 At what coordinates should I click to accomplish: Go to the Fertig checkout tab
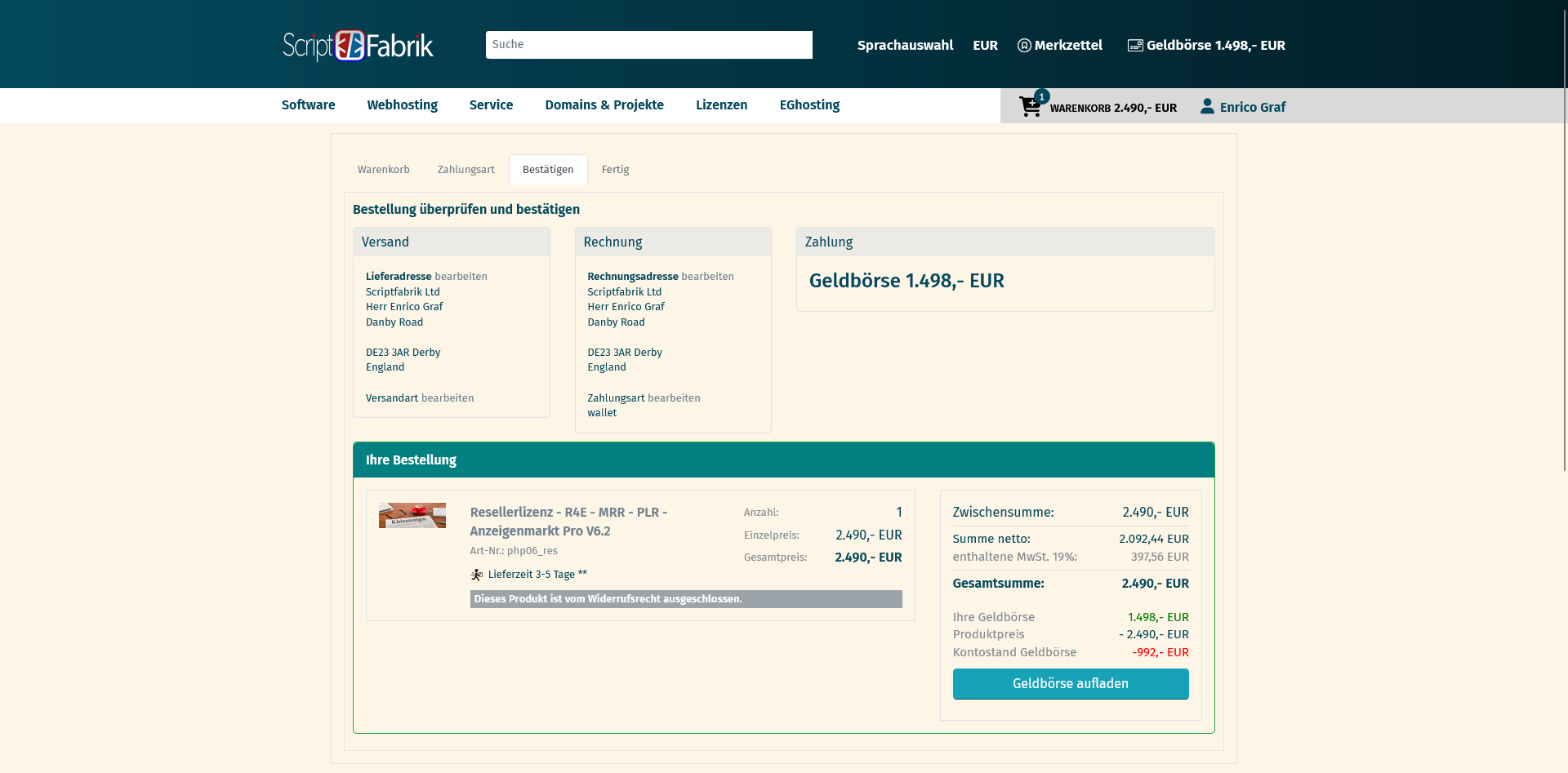pos(616,170)
